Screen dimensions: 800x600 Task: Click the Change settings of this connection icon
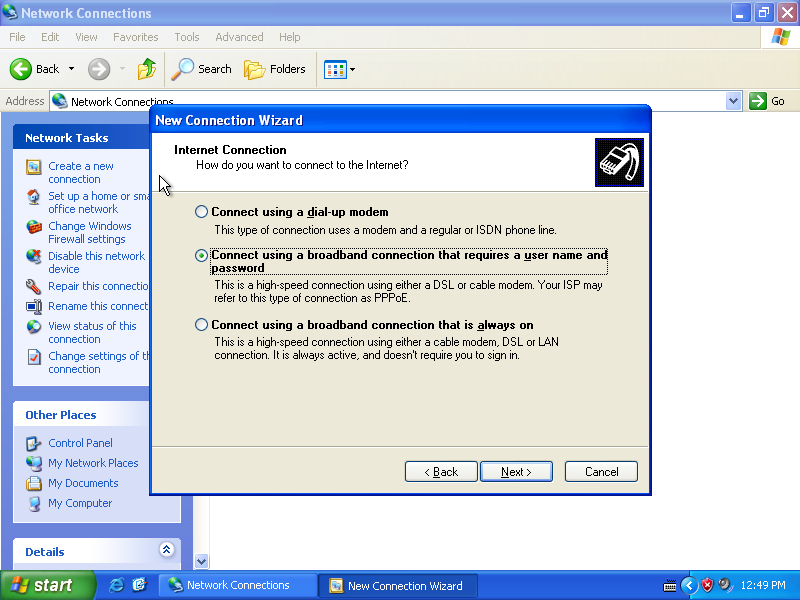34,357
